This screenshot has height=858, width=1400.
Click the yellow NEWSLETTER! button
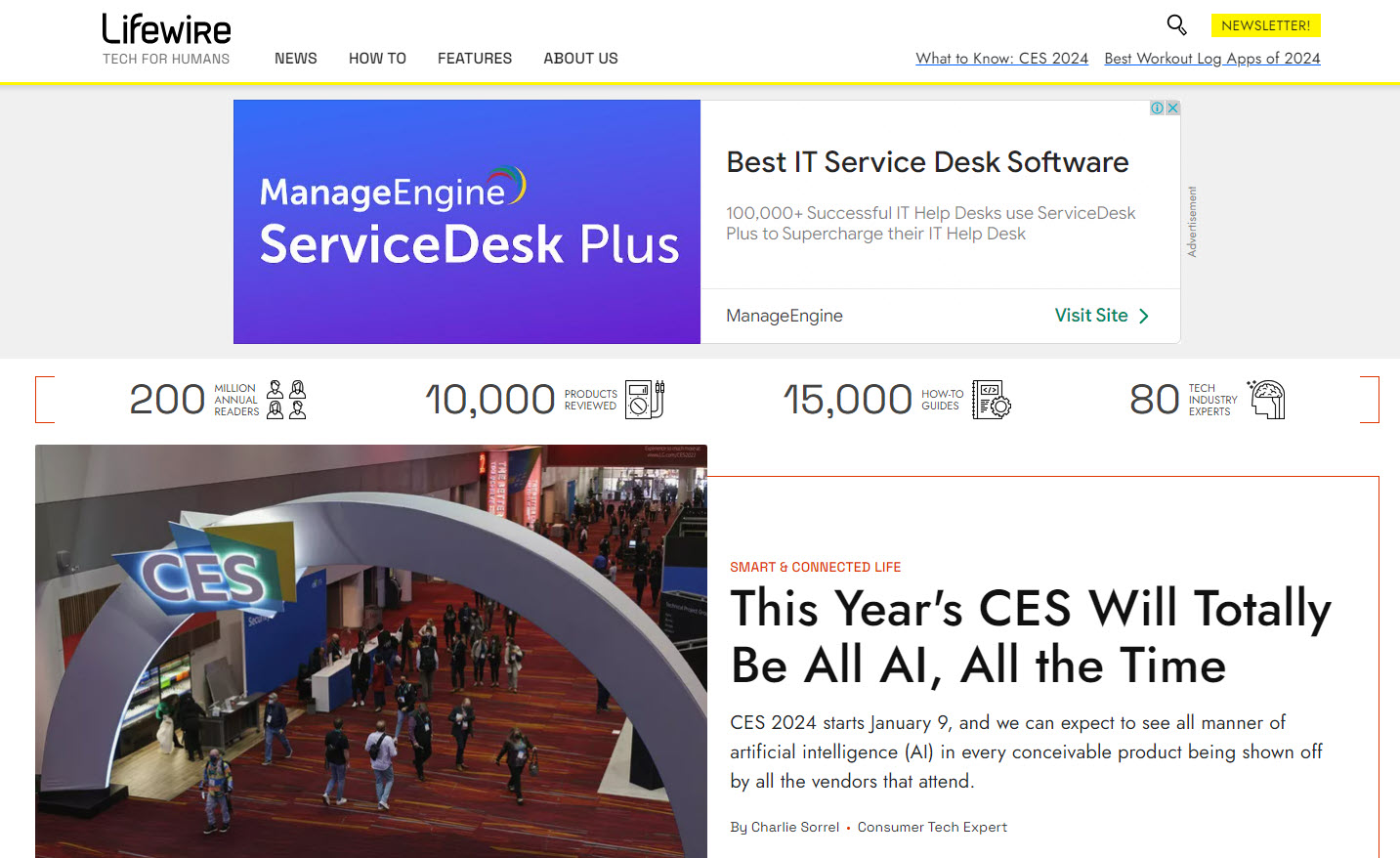coord(1265,25)
